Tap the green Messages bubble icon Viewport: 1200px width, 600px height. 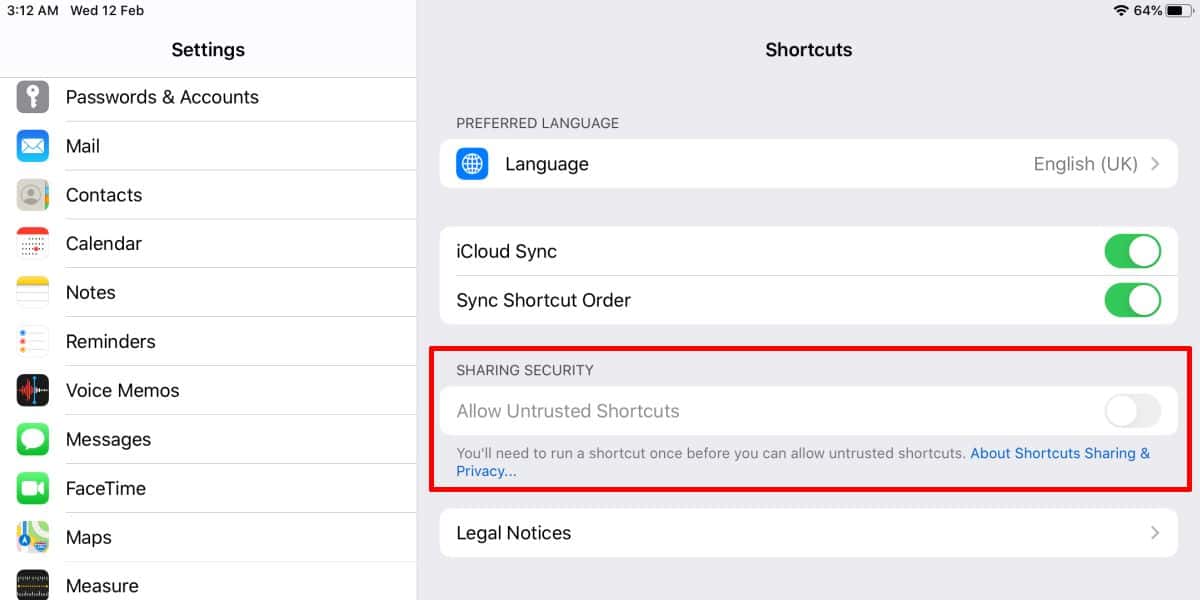point(33,440)
